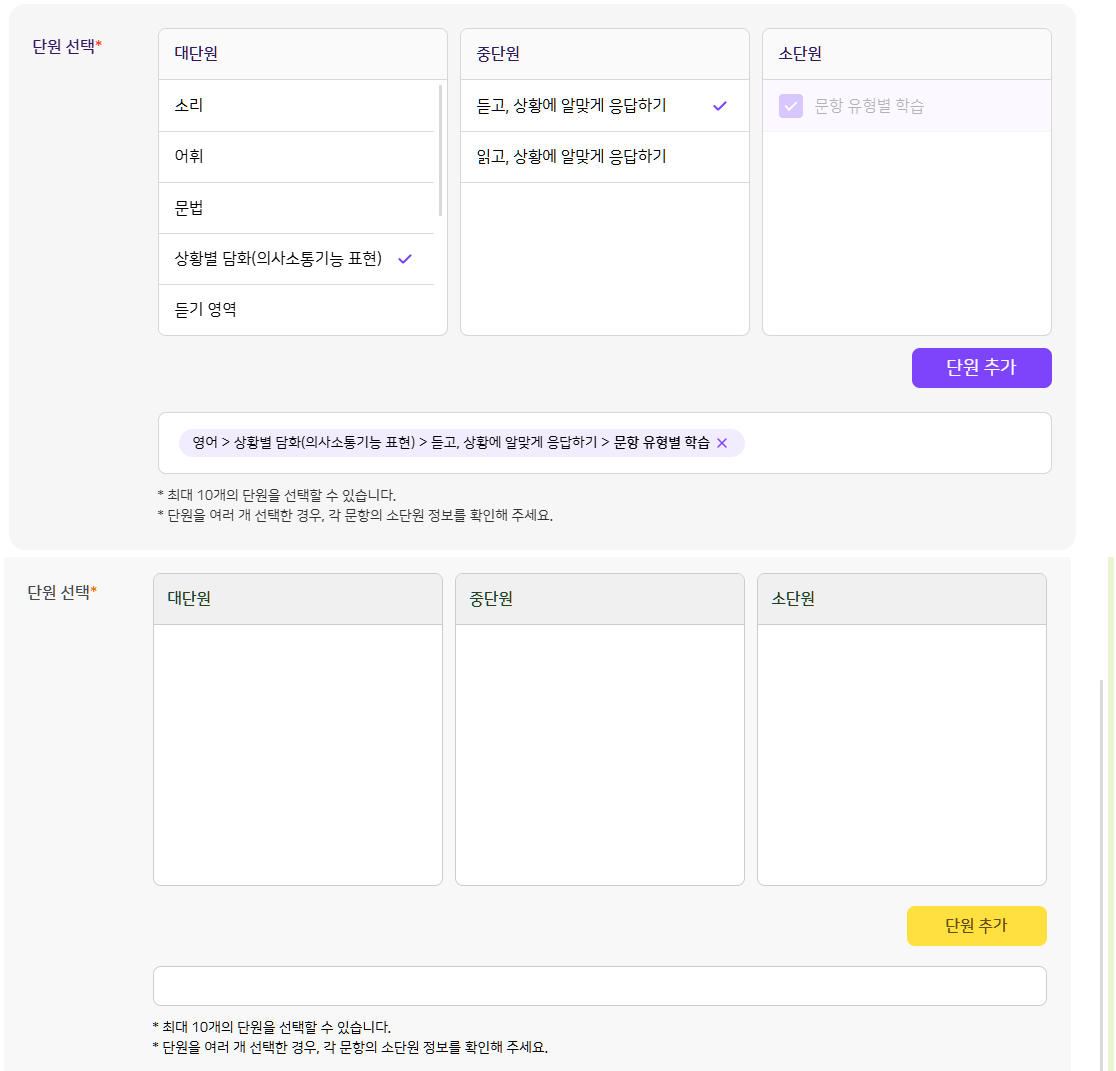Click the yellow 단원 추가 button
Image resolution: width=1116 pixels, height=1071 pixels.
click(x=976, y=926)
